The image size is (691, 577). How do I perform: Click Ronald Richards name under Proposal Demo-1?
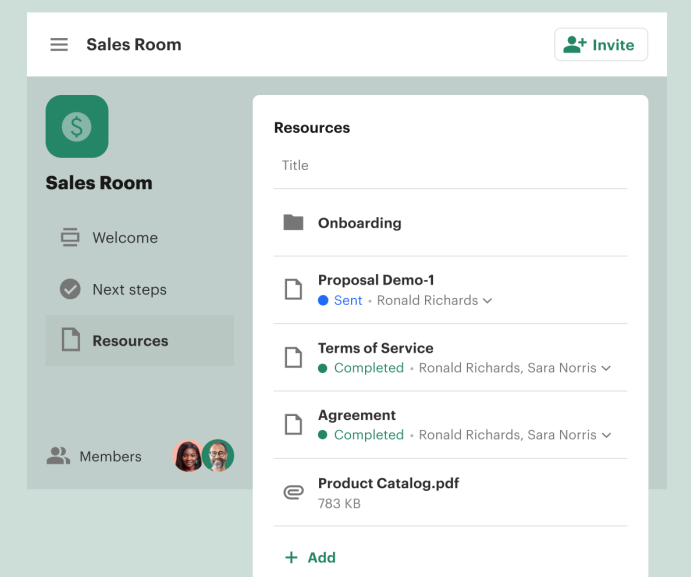[x=427, y=300]
